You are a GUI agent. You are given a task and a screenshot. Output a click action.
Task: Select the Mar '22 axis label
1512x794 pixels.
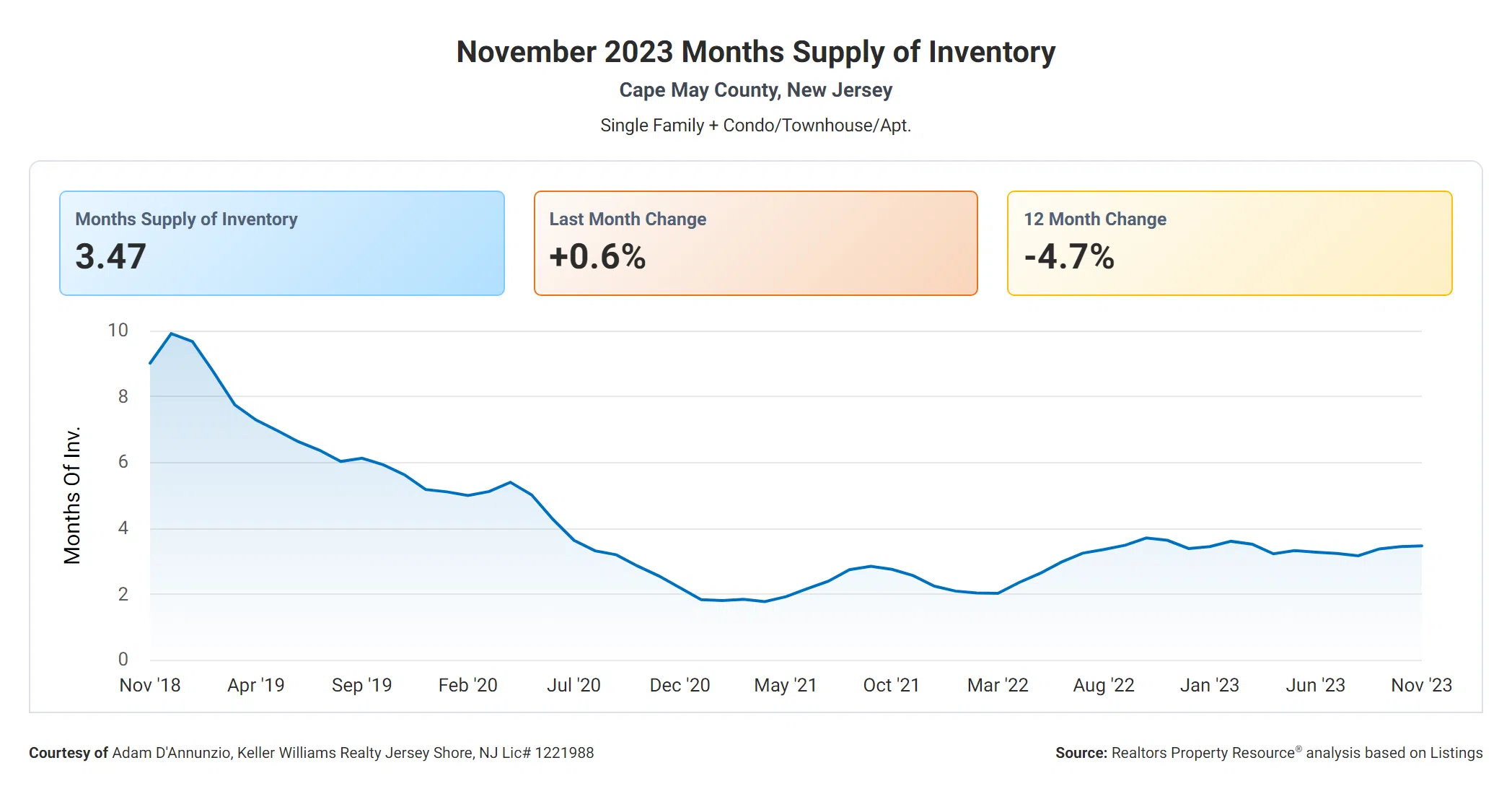click(x=998, y=685)
